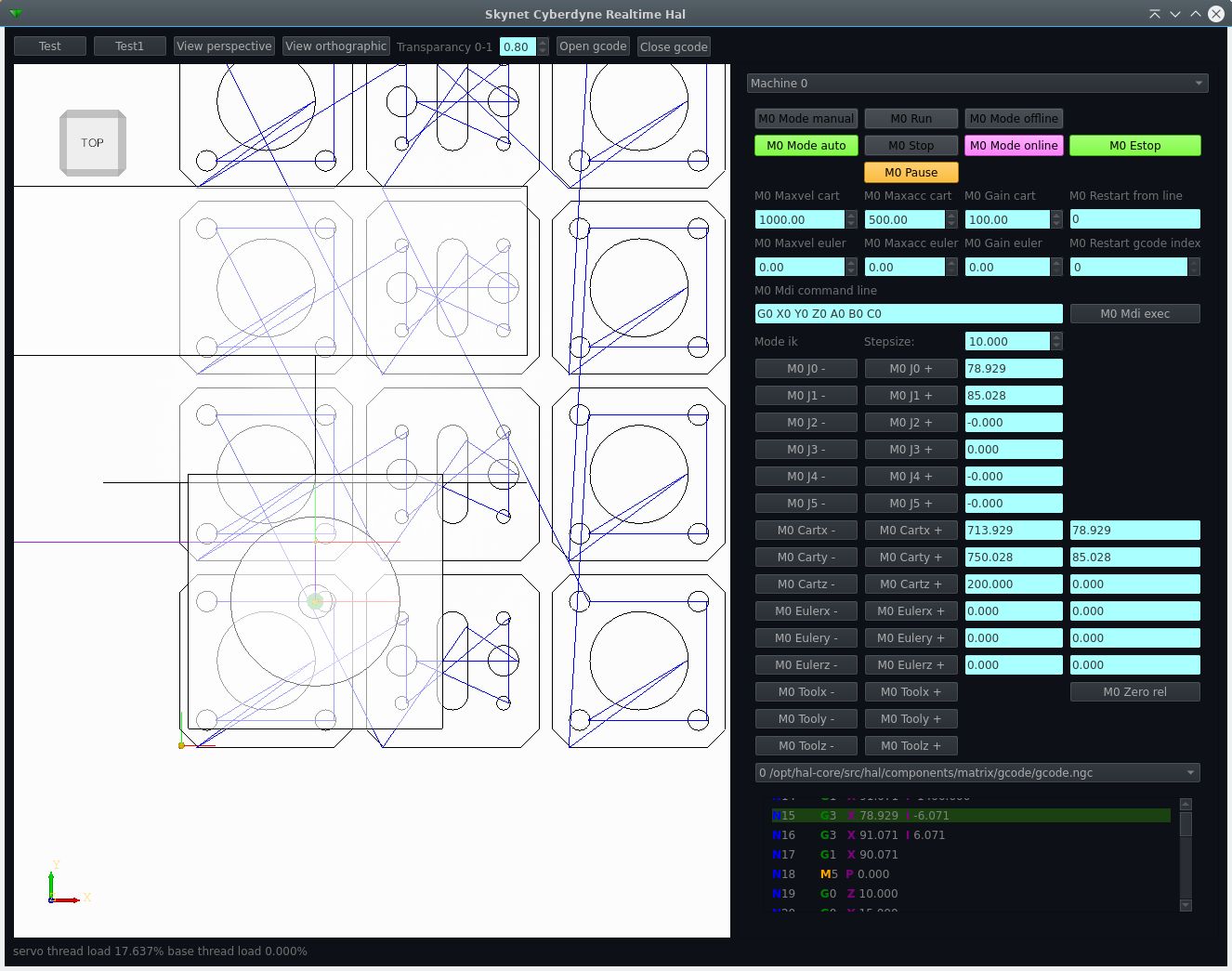
Task: Click the green application icon in title bar
Action: tap(15, 14)
